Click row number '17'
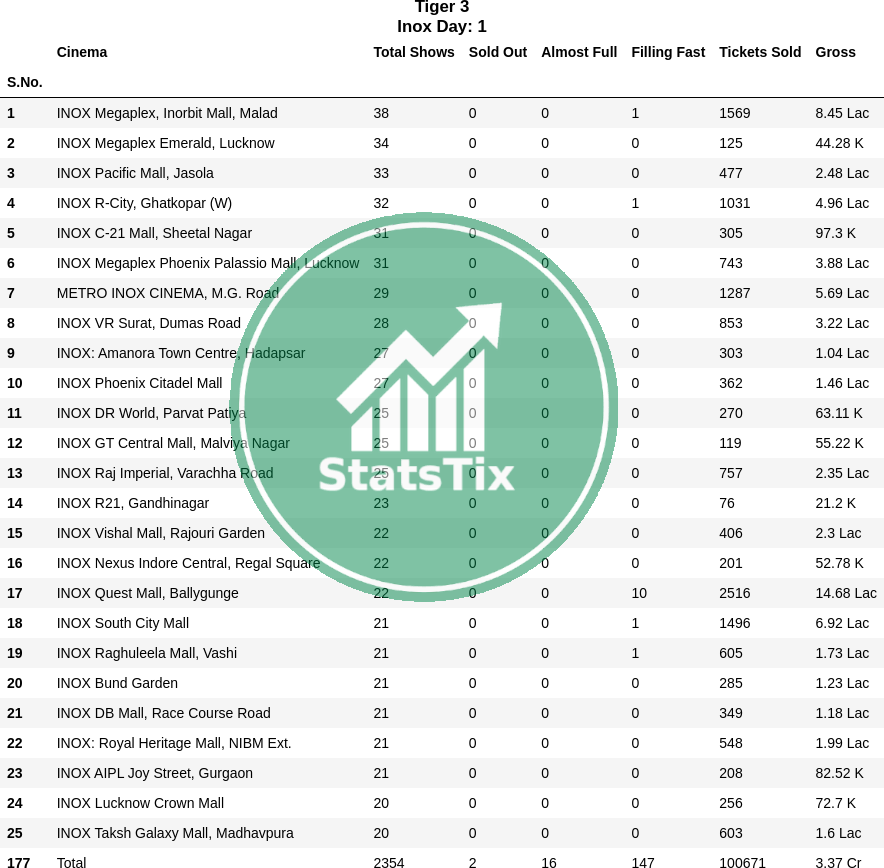The height and width of the screenshot is (868, 884). pos(15,593)
